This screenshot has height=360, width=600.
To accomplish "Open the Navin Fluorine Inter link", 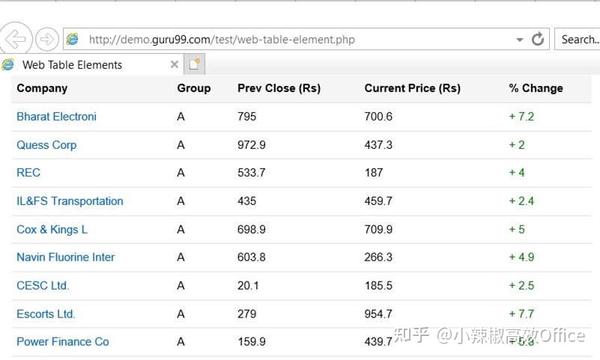I will [65, 257].
